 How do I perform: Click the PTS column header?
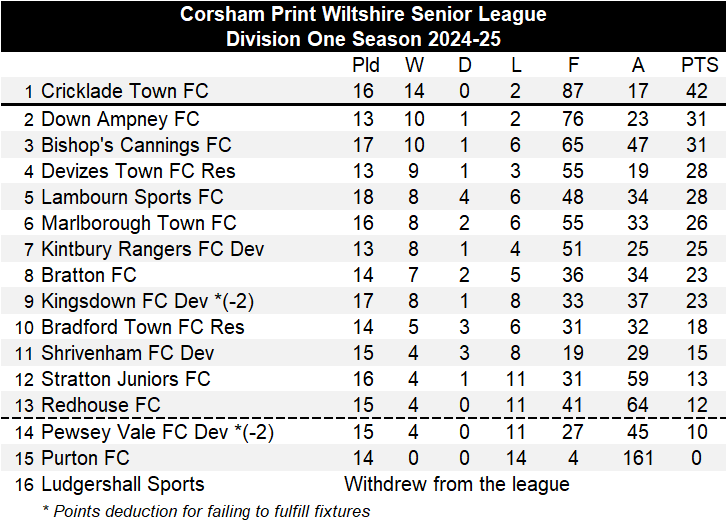point(699,65)
